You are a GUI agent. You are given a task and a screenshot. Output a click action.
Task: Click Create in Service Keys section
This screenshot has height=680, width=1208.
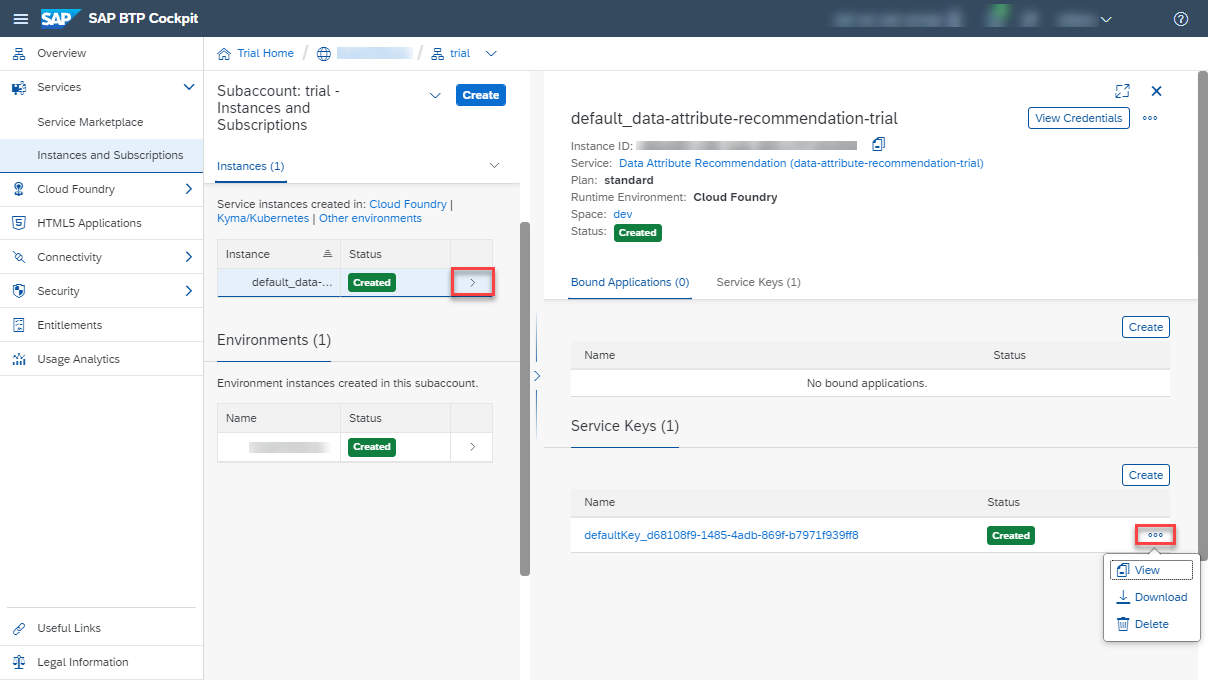pyautogui.click(x=1146, y=475)
